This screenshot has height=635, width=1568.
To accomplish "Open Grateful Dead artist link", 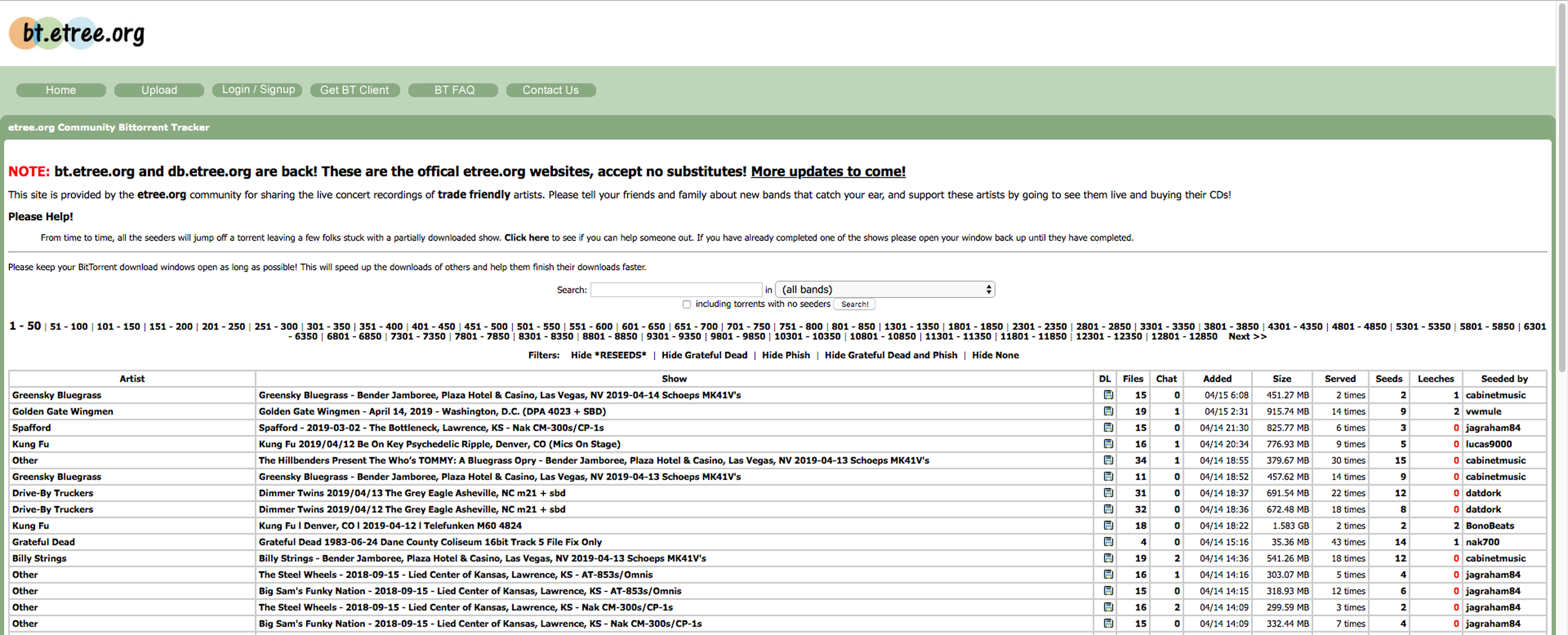I will [x=43, y=542].
